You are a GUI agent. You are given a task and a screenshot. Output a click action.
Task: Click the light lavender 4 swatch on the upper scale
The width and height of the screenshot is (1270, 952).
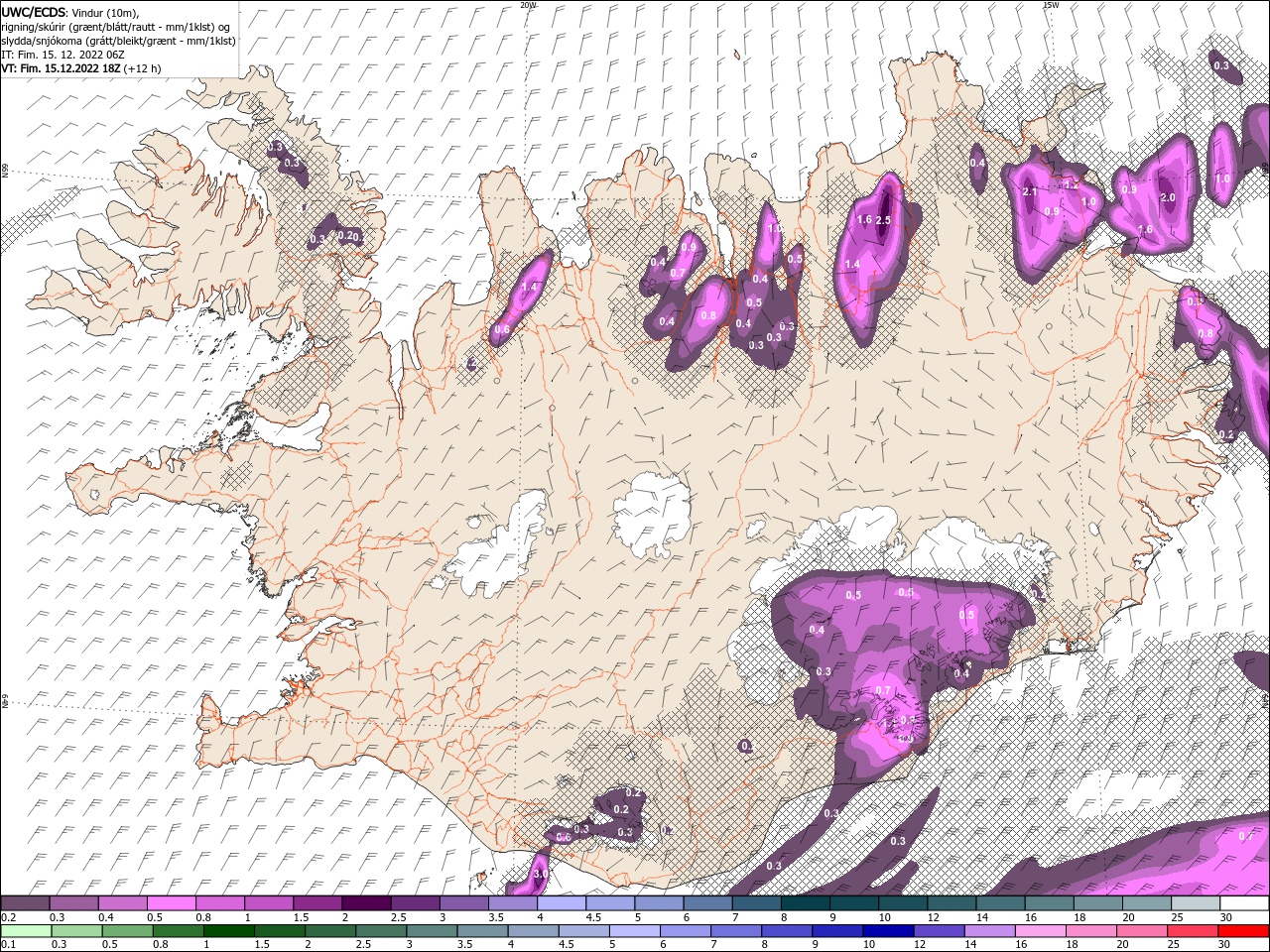tap(561, 903)
